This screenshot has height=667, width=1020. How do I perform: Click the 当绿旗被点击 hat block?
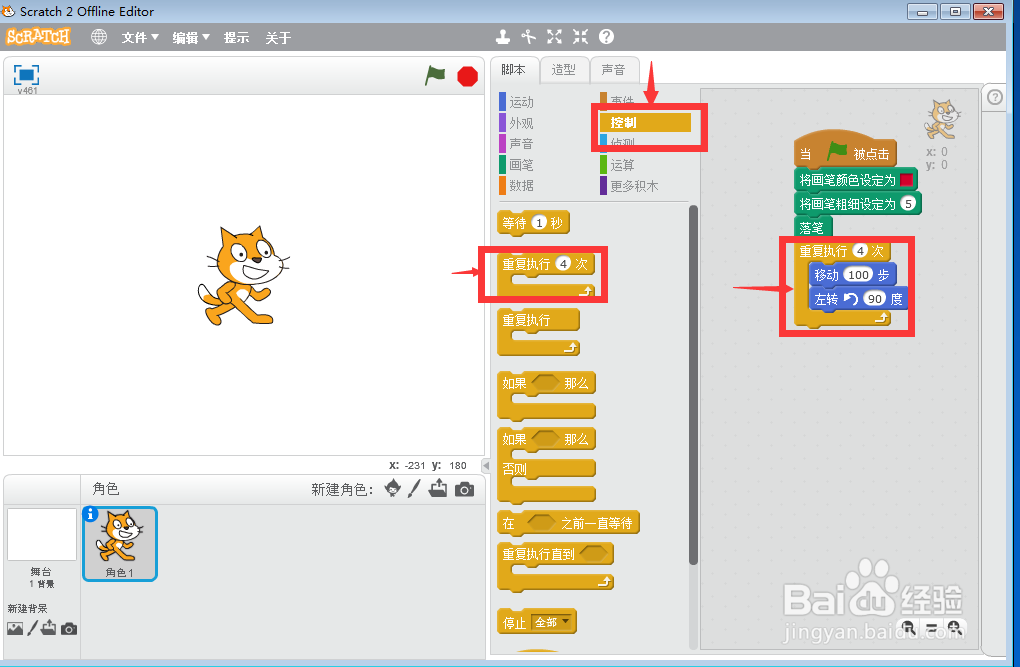pyautogui.click(x=845, y=151)
